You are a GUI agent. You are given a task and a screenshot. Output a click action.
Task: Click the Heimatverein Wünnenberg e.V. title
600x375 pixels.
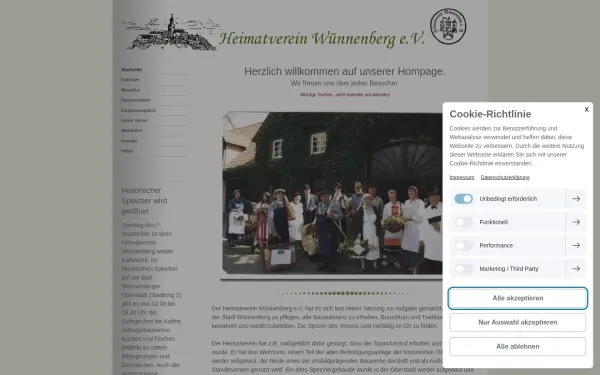pos(322,39)
